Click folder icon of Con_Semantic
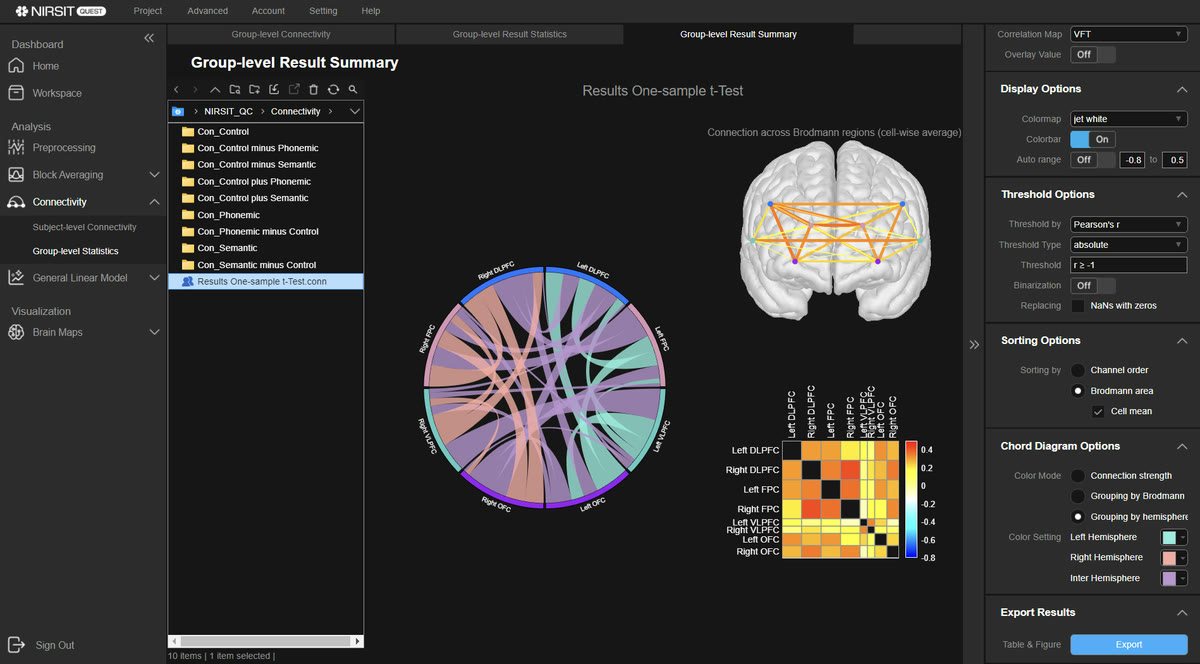Viewport: 1200px width, 664px height. (187, 248)
